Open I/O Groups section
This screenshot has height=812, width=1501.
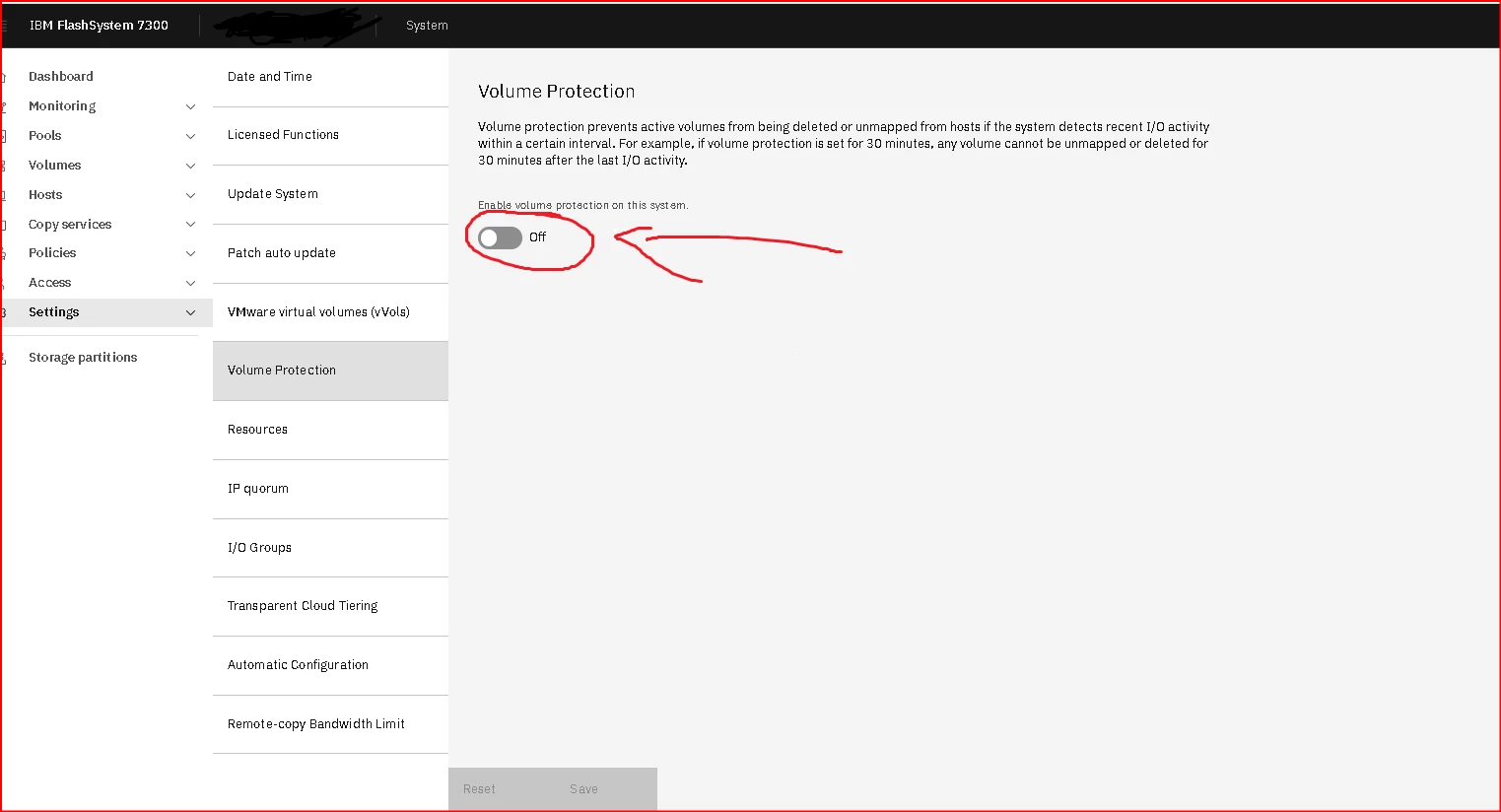tap(330, 548)
